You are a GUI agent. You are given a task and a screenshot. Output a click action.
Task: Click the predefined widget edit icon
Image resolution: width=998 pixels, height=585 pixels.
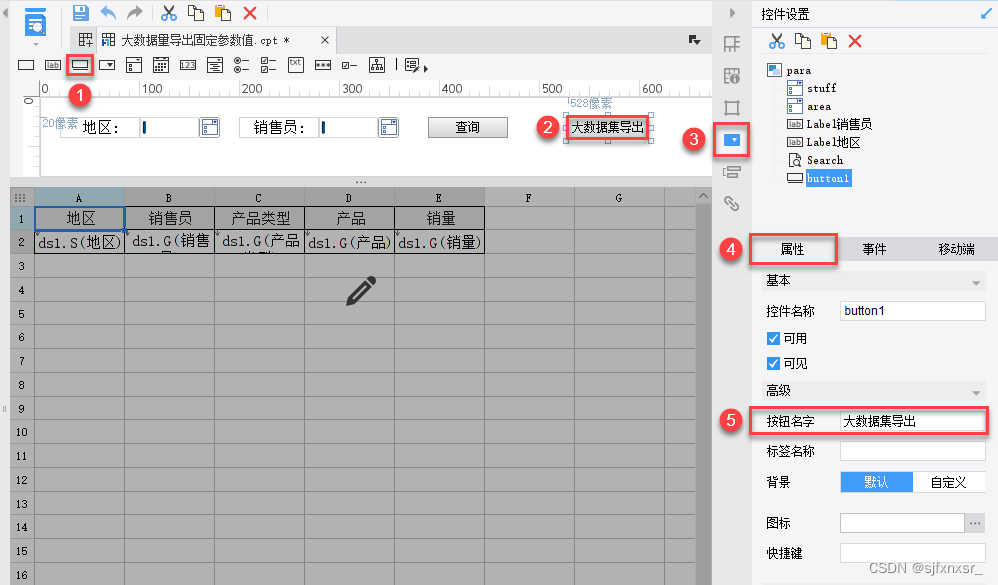pos(412,65)
